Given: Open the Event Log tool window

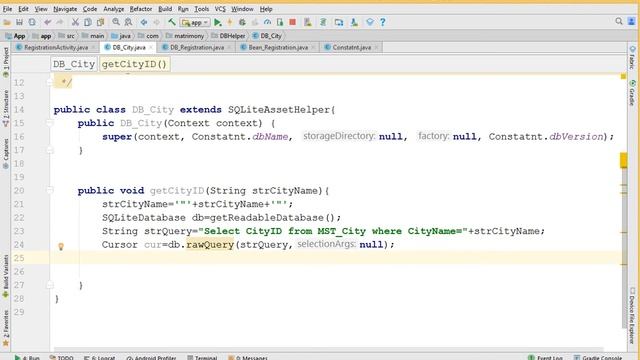Looking at the screenshot, I should point(545,357).
